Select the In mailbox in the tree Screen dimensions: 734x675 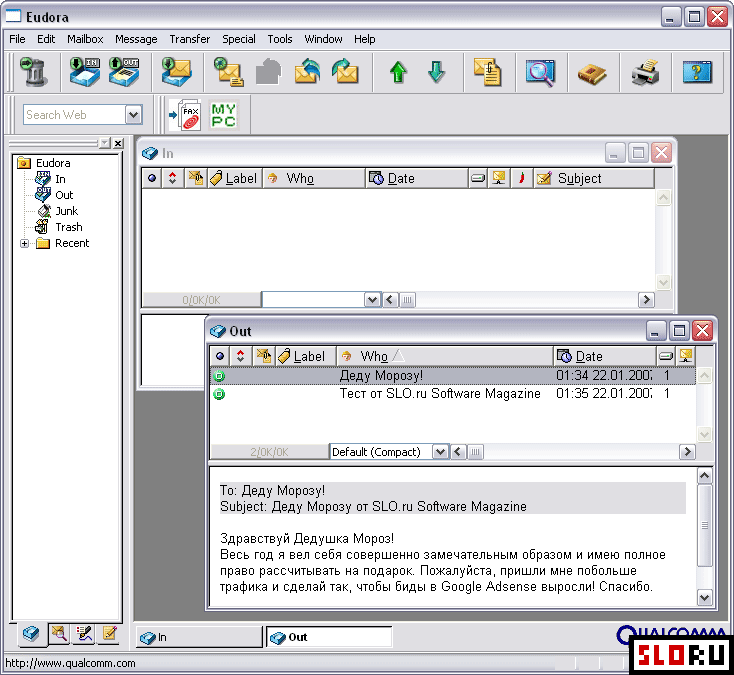click(x=60, y=179)
